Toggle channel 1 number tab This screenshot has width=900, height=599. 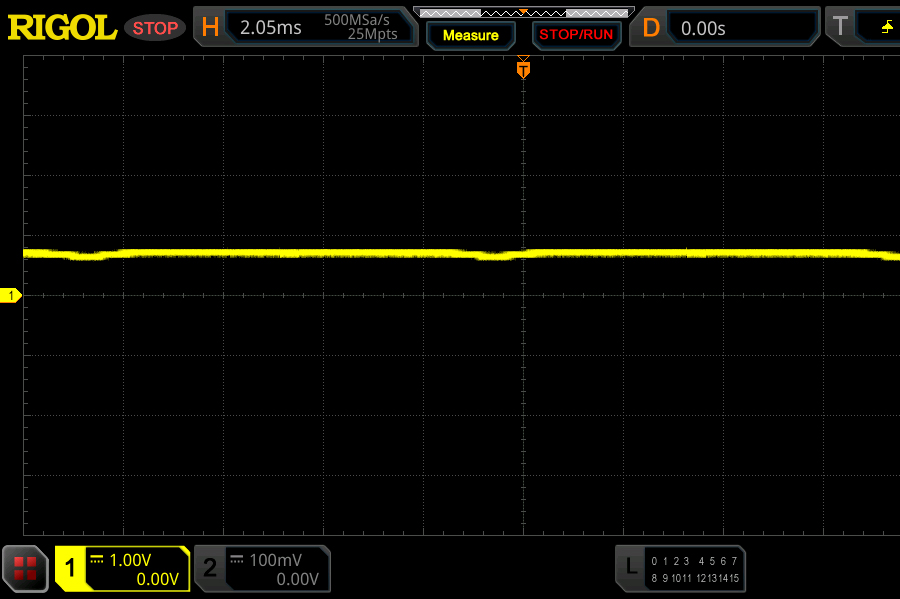(70, 569)
